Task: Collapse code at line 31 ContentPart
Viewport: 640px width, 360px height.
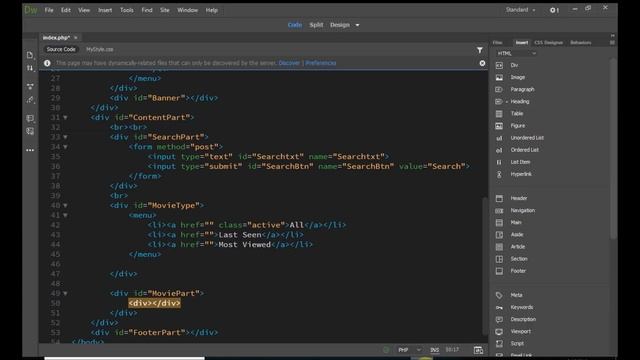Action: tap(65, 118)
